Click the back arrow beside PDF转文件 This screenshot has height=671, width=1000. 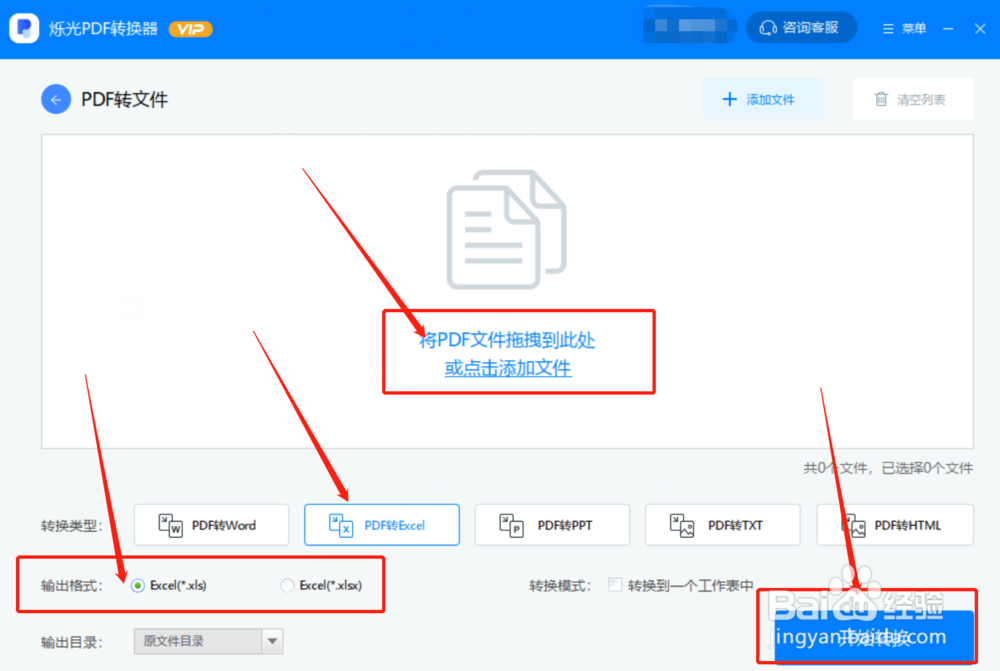56,99
